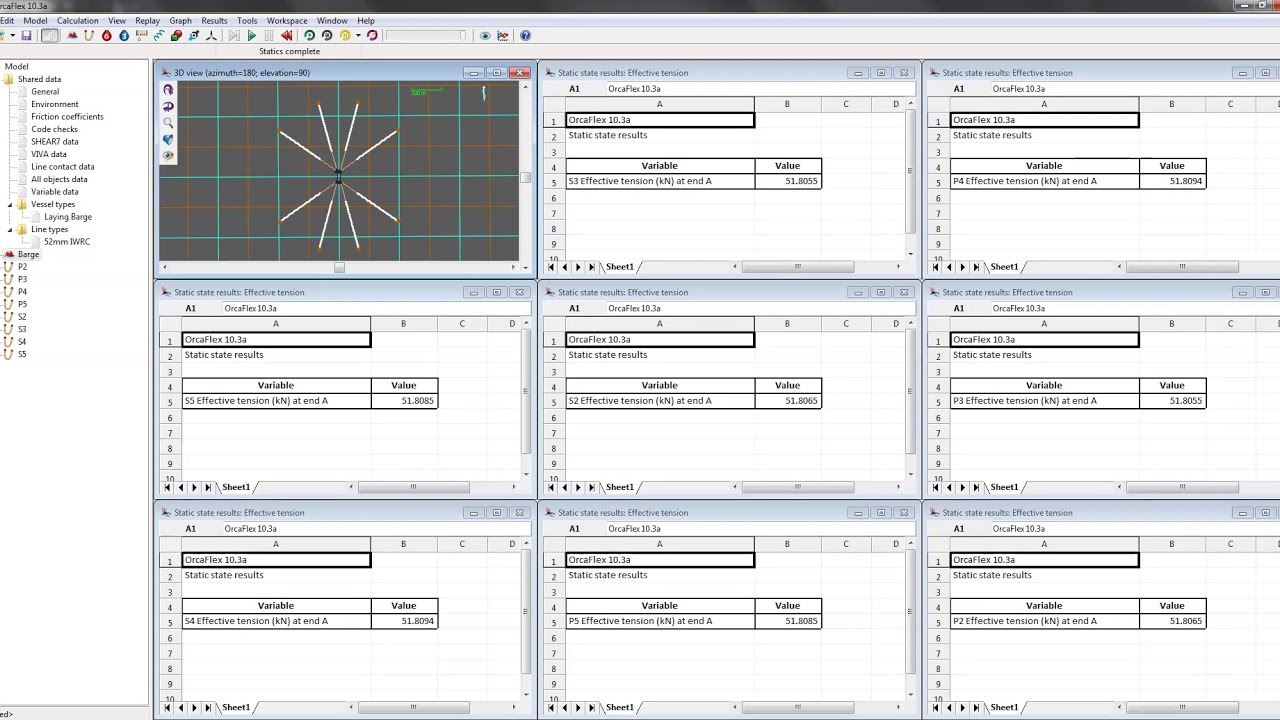
Task: Click column B header in S5 results window
Action: coord(403,324)
